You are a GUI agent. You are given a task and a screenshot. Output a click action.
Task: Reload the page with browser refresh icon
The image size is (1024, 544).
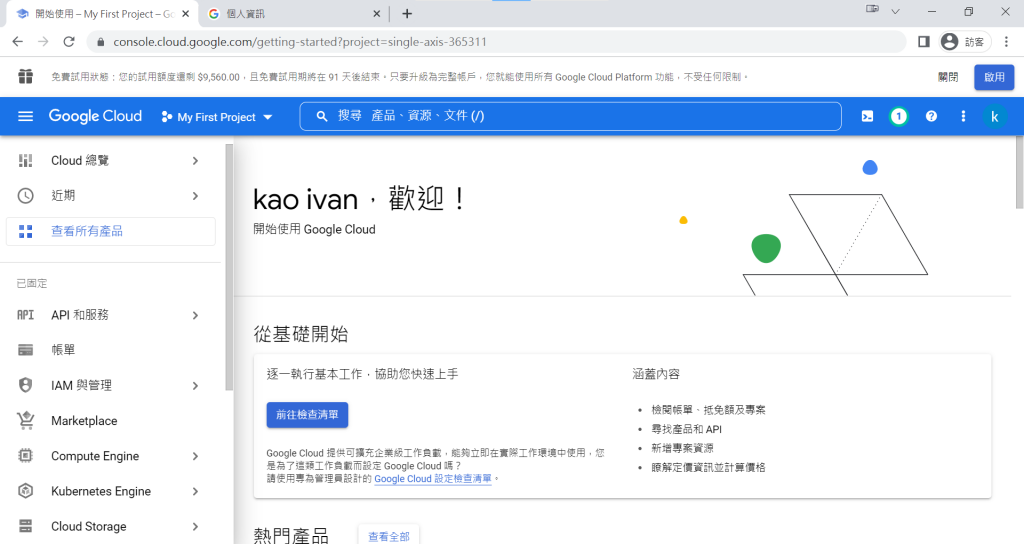[69, 42]
